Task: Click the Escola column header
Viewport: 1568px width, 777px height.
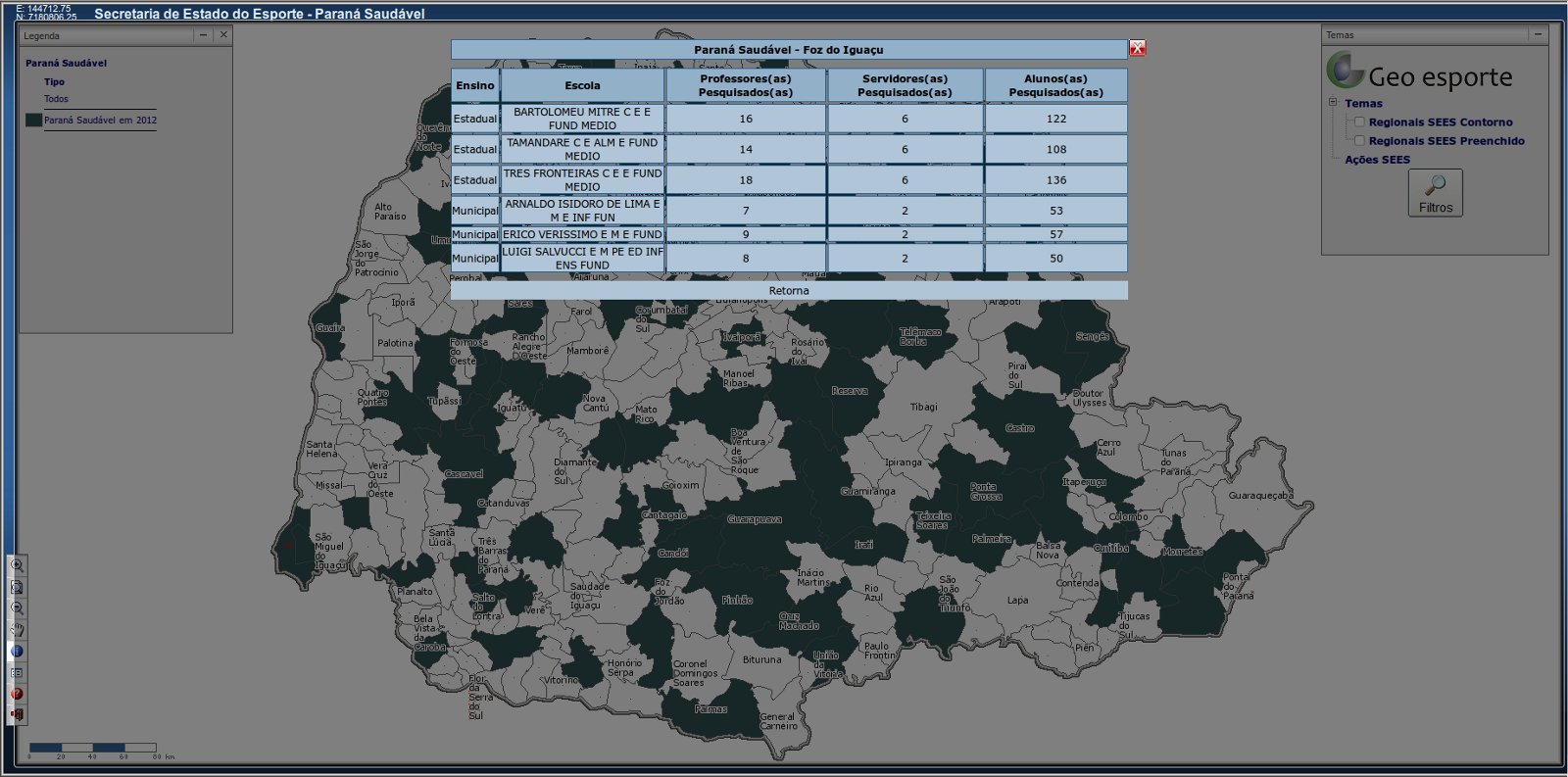Action: pyautogui.click(x=582, y=86)
